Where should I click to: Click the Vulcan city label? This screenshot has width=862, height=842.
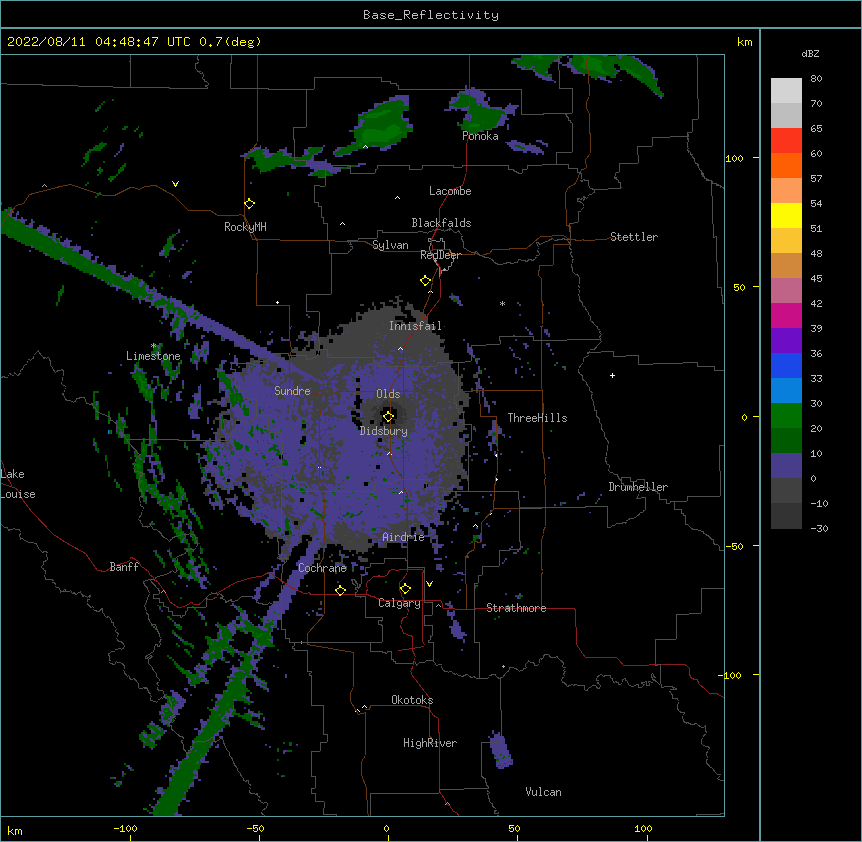543,792
